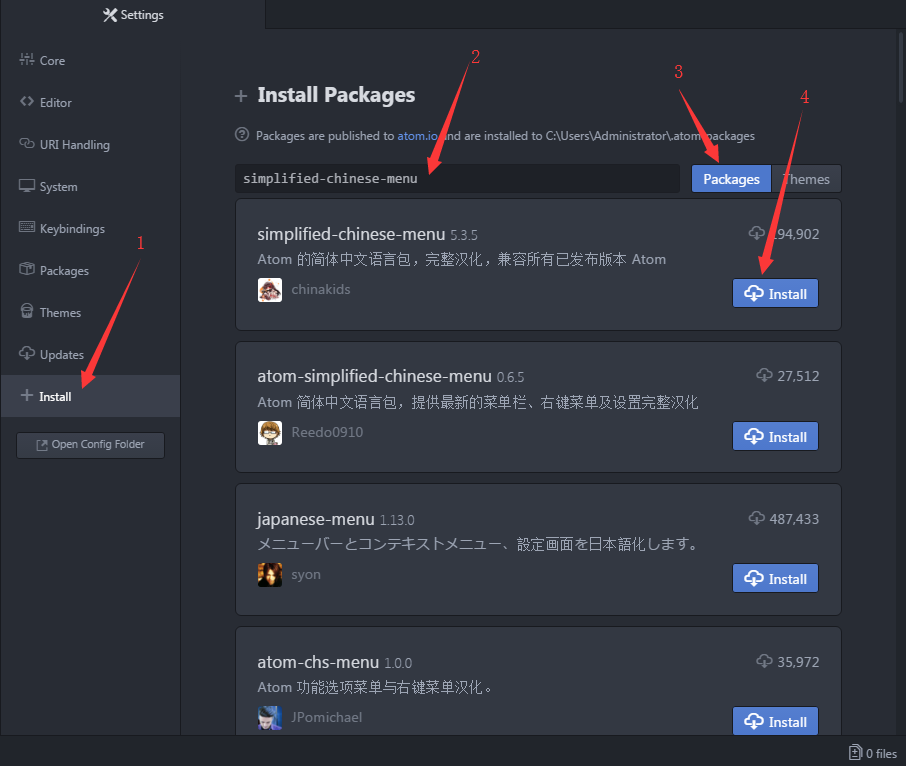Click the question mark help icon
This screenshot has height=766, width=906.
click(242, 135)
